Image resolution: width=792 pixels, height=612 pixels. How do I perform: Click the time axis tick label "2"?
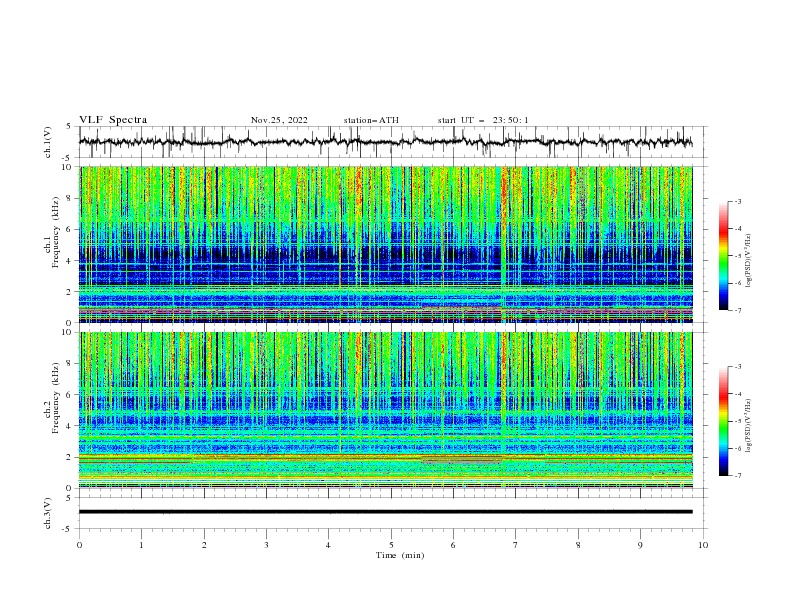coord(204,545)
